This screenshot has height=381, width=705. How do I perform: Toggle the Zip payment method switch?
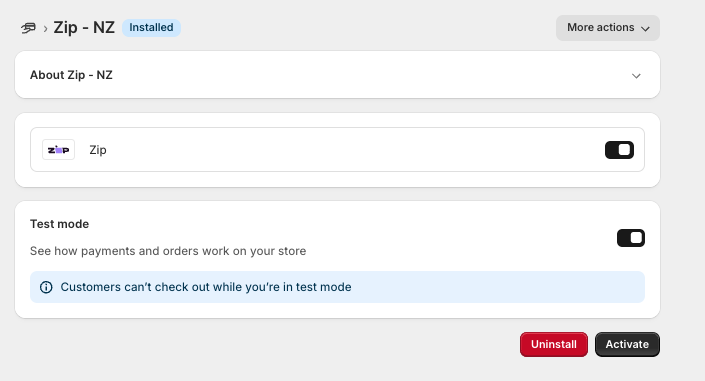619,150
